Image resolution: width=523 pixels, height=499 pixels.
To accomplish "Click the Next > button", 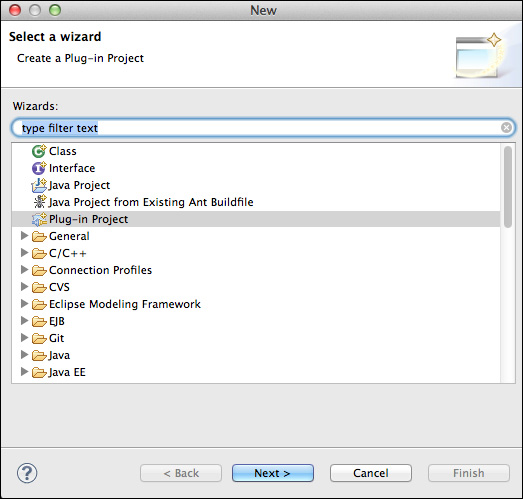I will [273, 473].
